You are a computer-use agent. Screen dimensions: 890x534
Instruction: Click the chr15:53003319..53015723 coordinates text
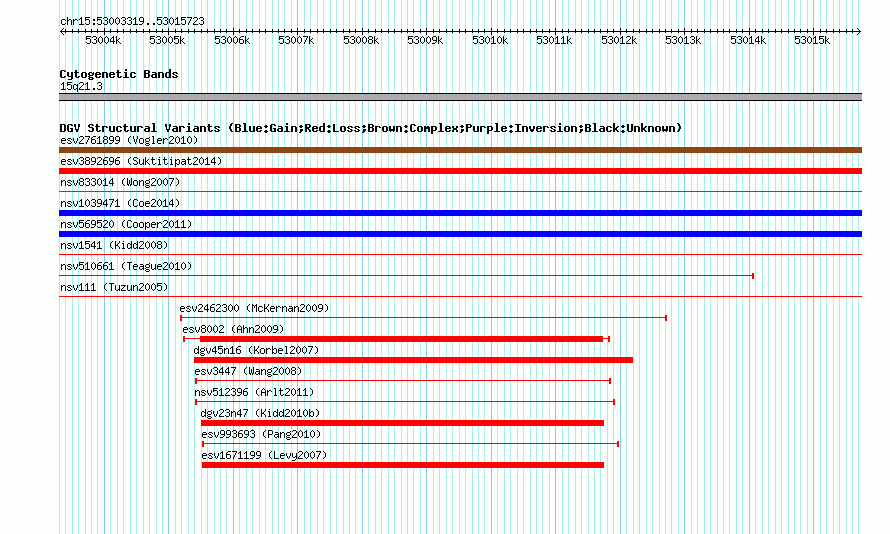pyautogui.click(x=132, y=21)
